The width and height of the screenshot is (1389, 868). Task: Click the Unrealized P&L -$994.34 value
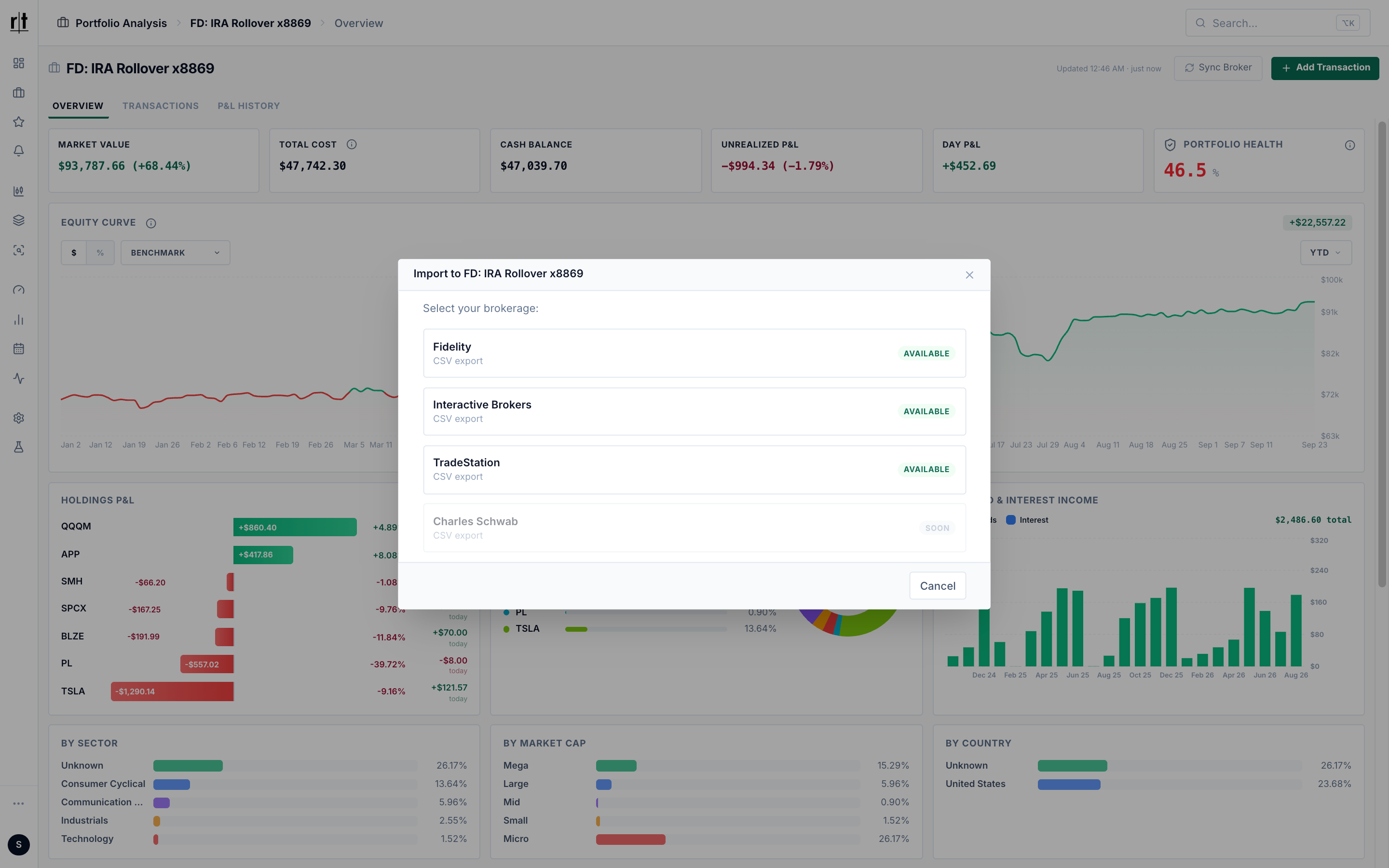click(778, 166)
